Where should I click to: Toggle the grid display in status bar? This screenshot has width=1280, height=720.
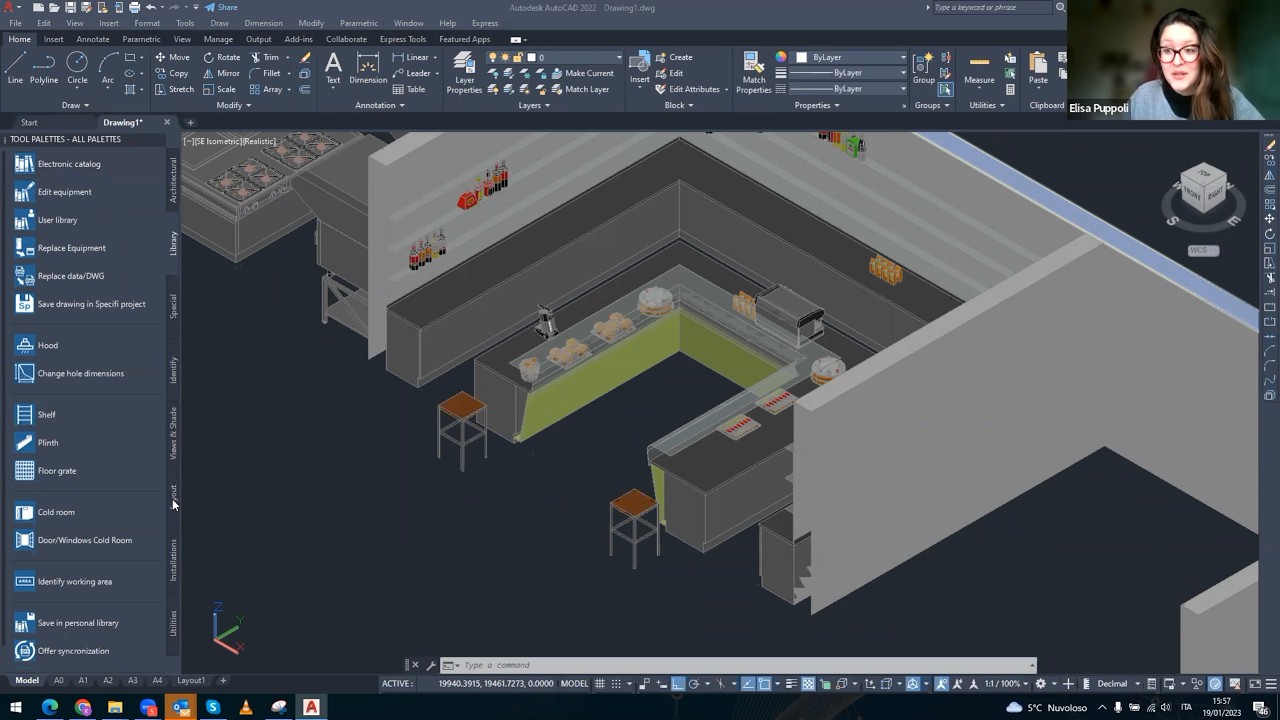(x=600, y=684)
